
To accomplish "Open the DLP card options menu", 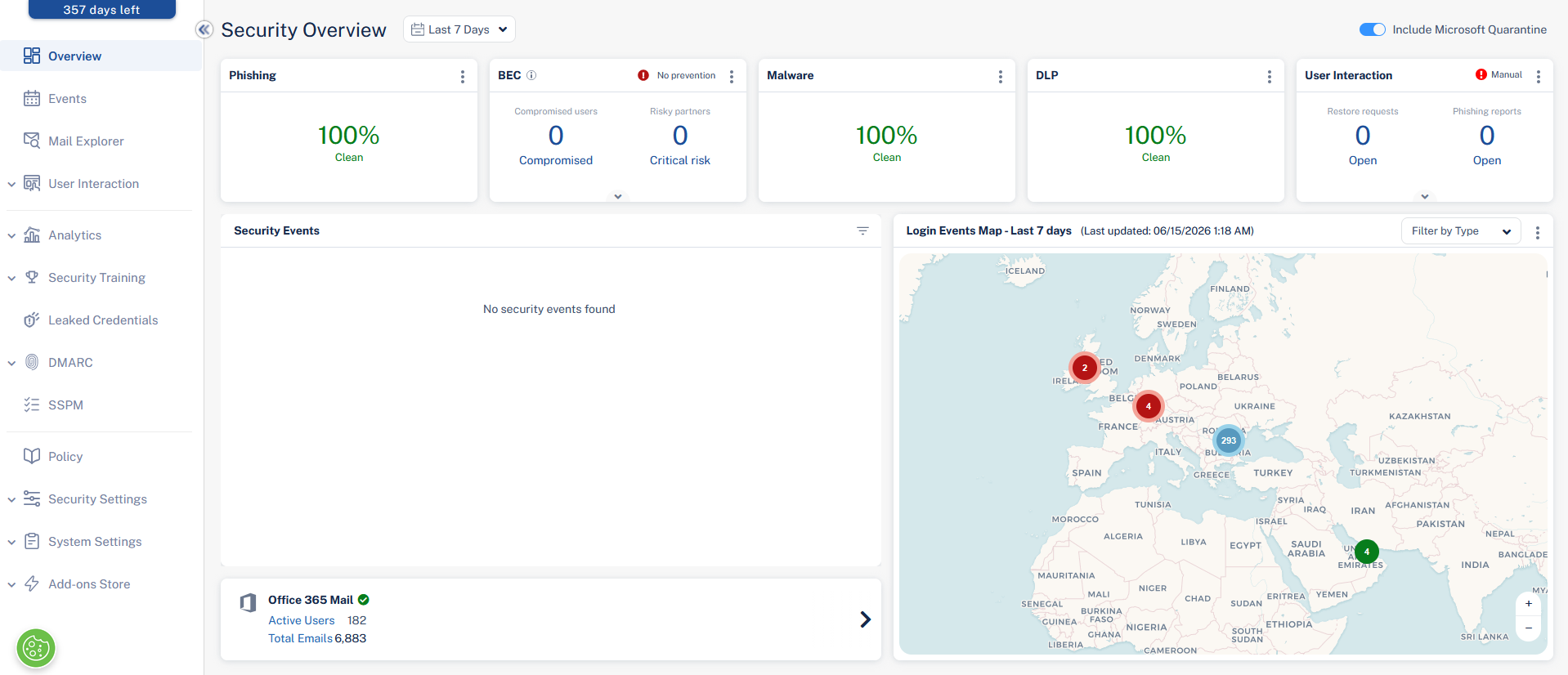I will (1270, 76).
